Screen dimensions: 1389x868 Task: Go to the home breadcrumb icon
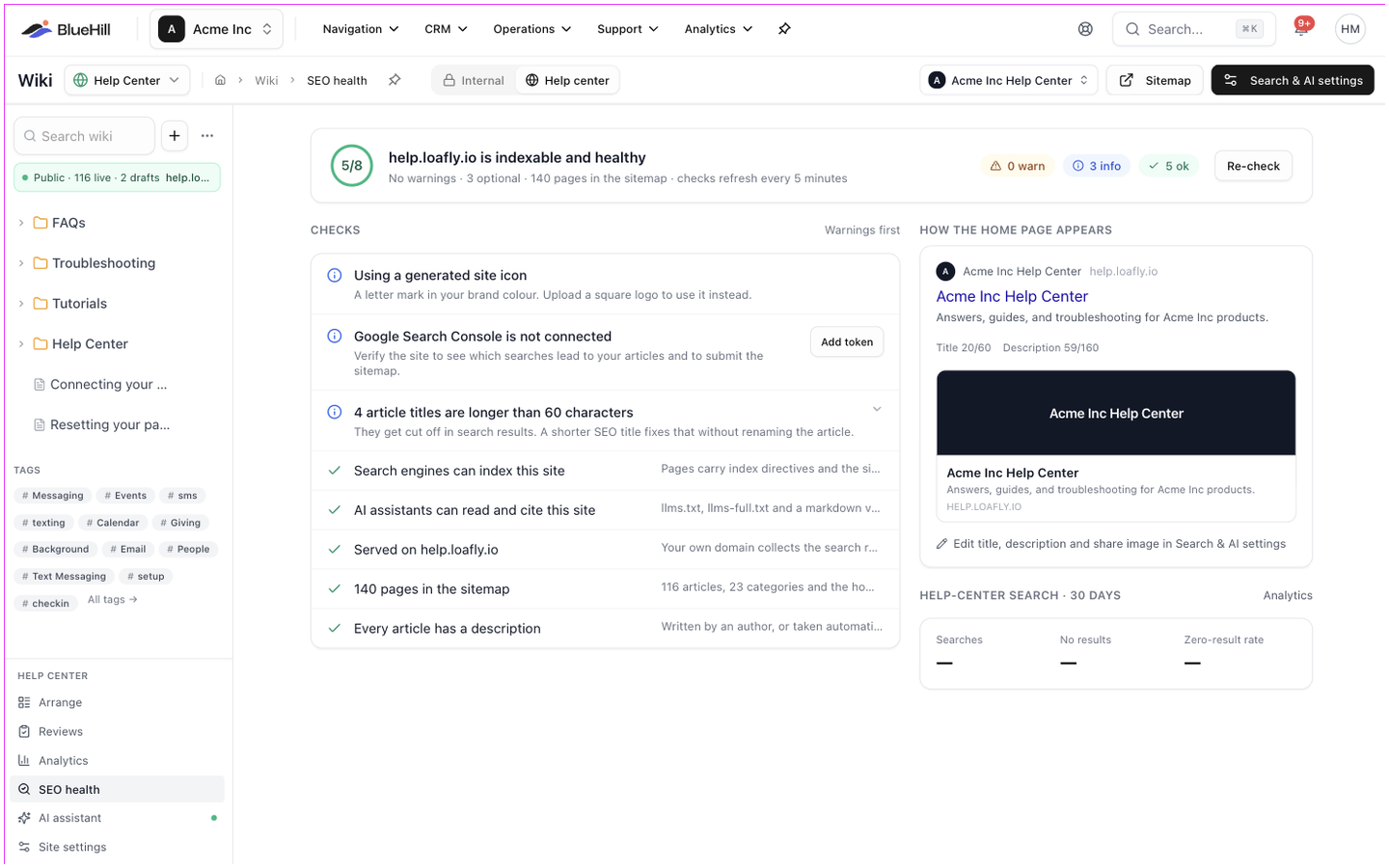pyautogui.click(x=220, y=80)
